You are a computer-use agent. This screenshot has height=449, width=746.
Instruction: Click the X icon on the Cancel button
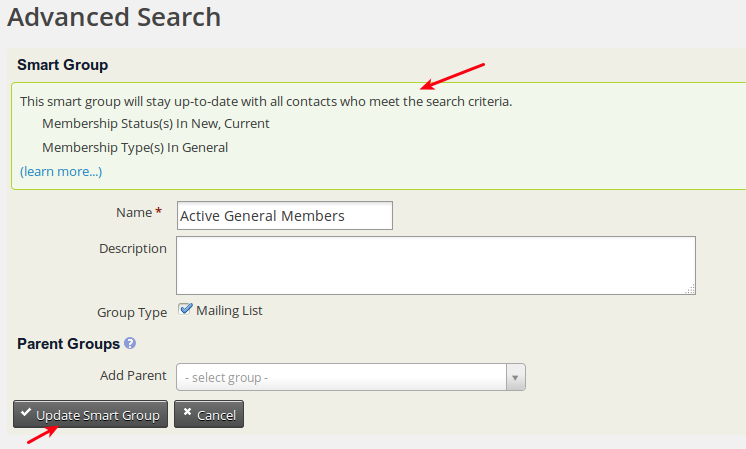(187, 412)
